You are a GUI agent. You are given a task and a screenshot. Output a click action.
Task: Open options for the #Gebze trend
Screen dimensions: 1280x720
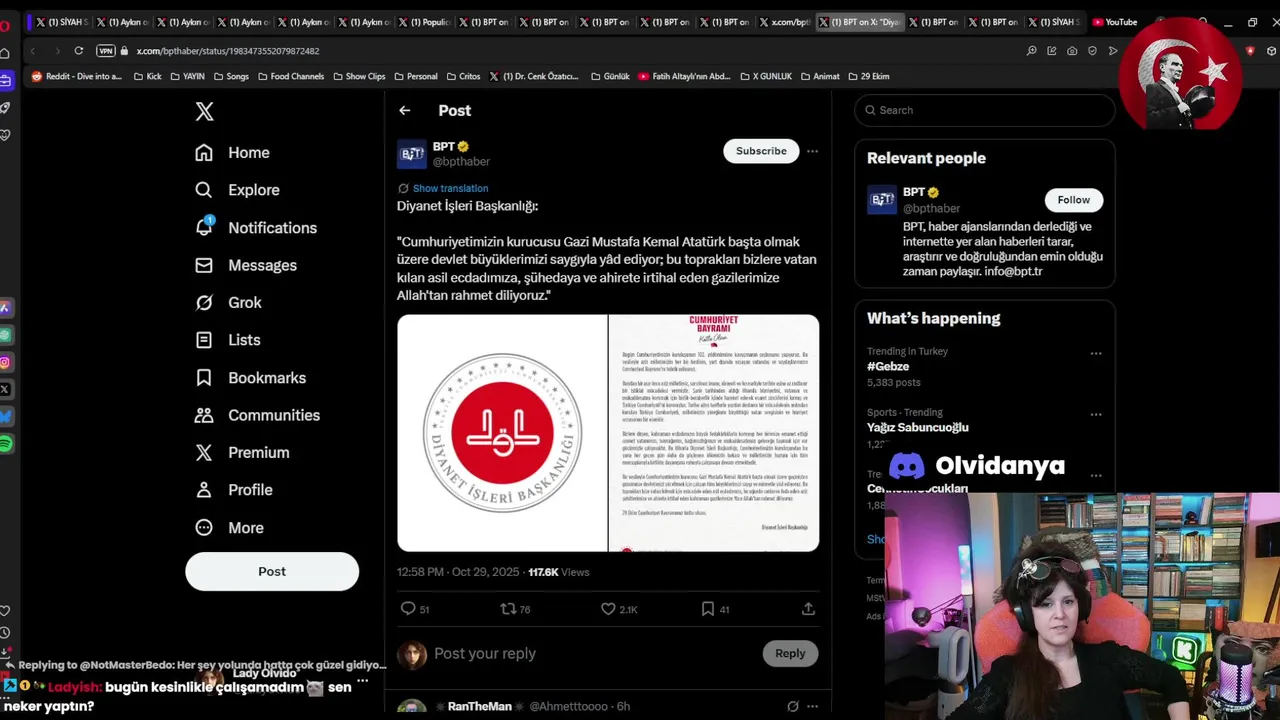1096,353
